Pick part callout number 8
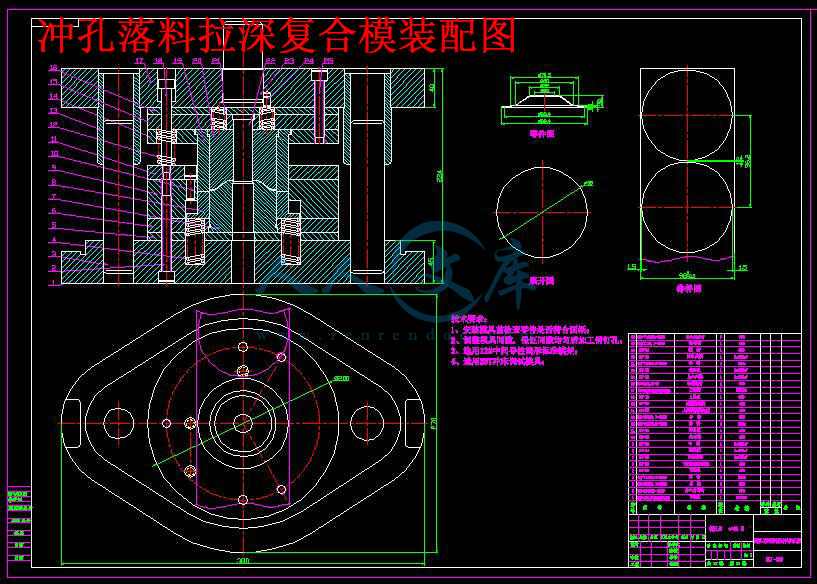The width and height of the screenshot is (817, 584). coord(54,182)
